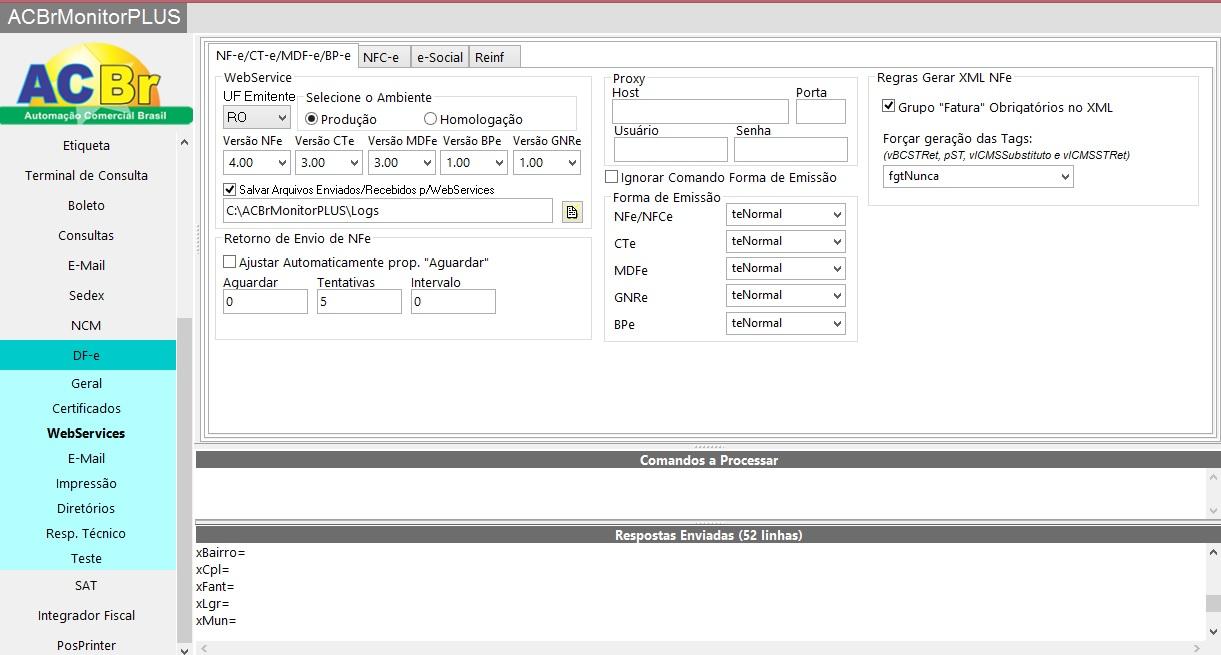The height and width of the screenshot is (655, 1221).
Task: Open the Boleto section in sidebar
Action: coord(87,205)
